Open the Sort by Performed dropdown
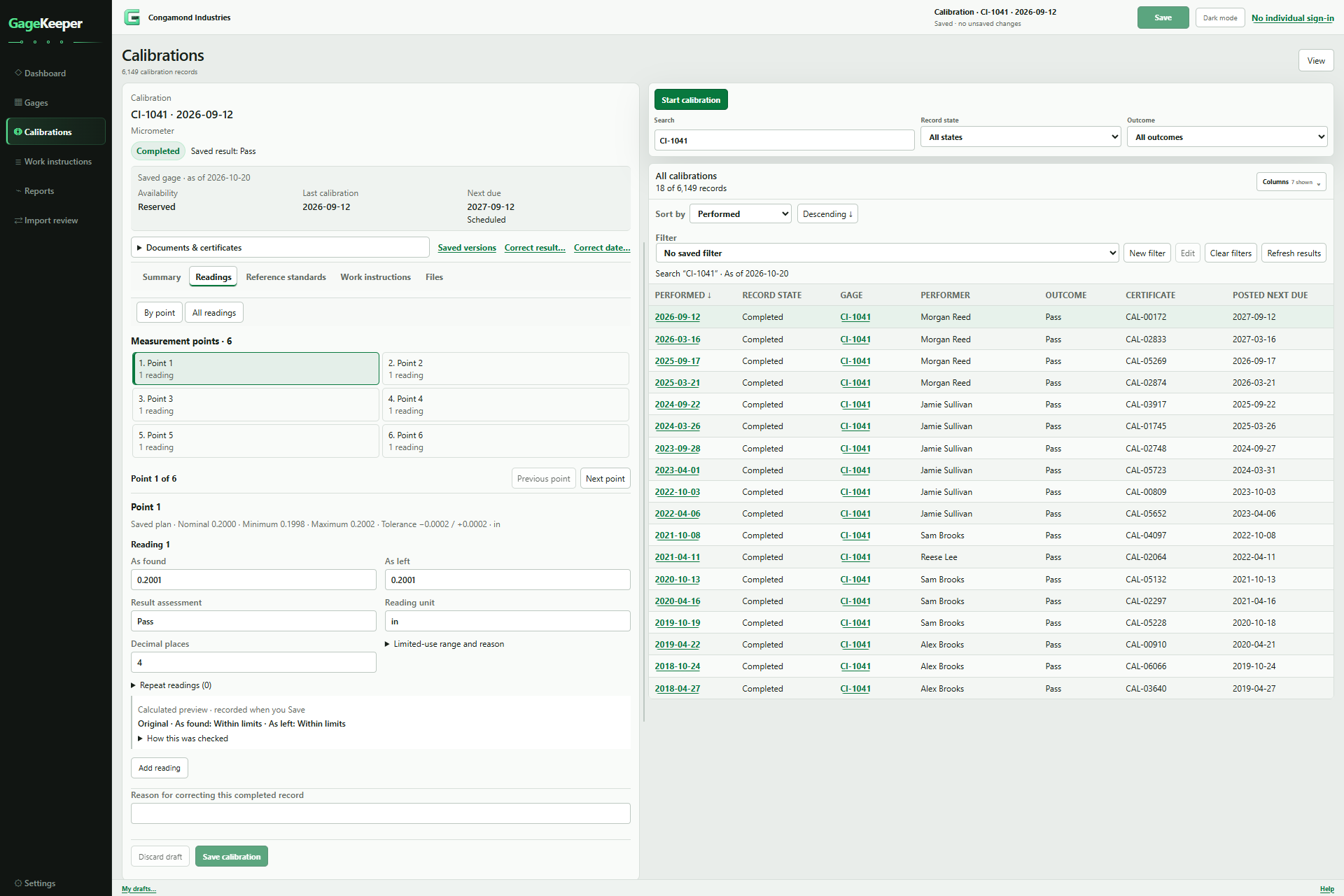Image resolution: width=1344 pixels, height=896 pixels. [x=741, y=214]
